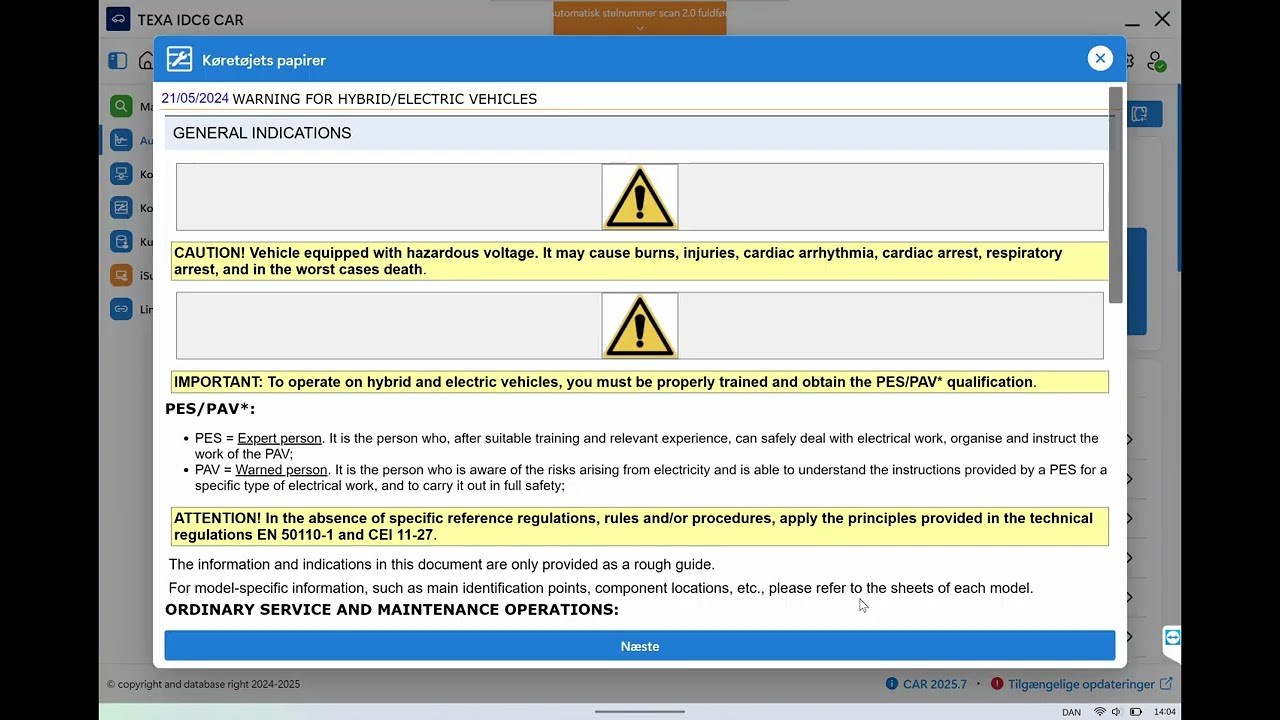The width and height of the screenshot is (1280, 720).
Task: Click the dialog's vertical scrollbar thumb
Action: [x=1116, y=195]
